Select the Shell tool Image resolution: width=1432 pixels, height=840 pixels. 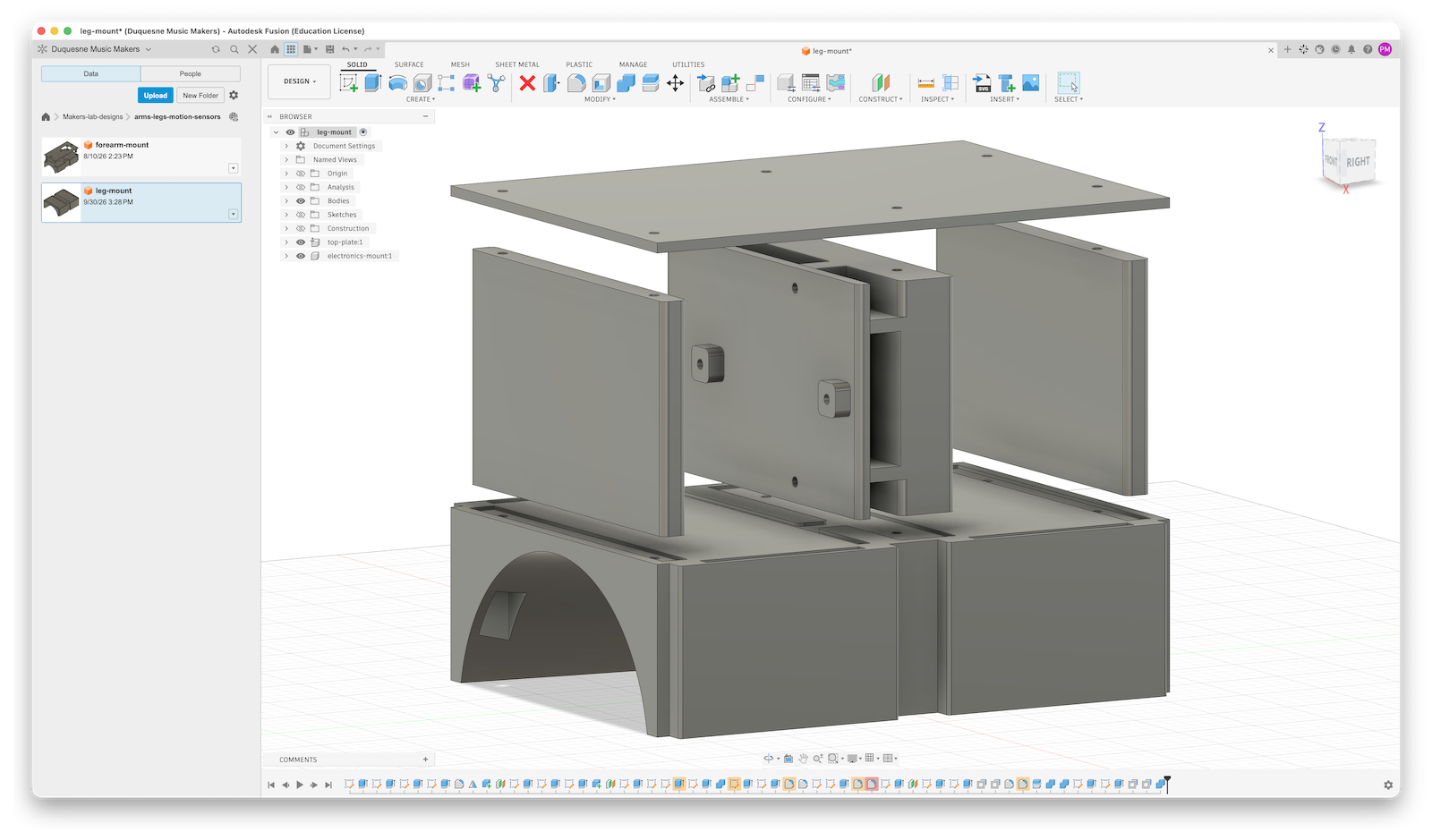(x=601, y=83)
